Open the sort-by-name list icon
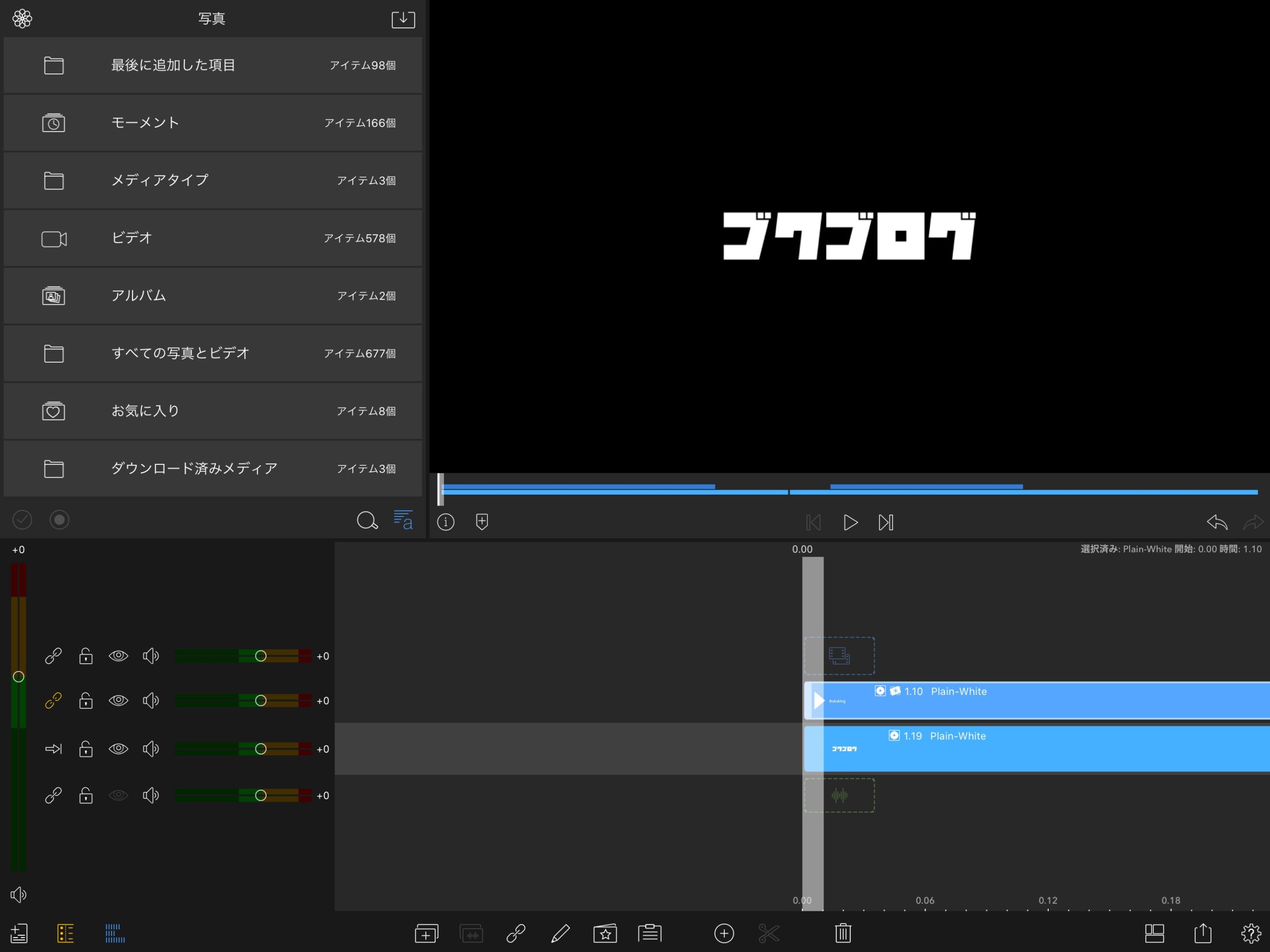This screenshot has width=1270, height=952. pyautogui.click(x=403, y=520)
